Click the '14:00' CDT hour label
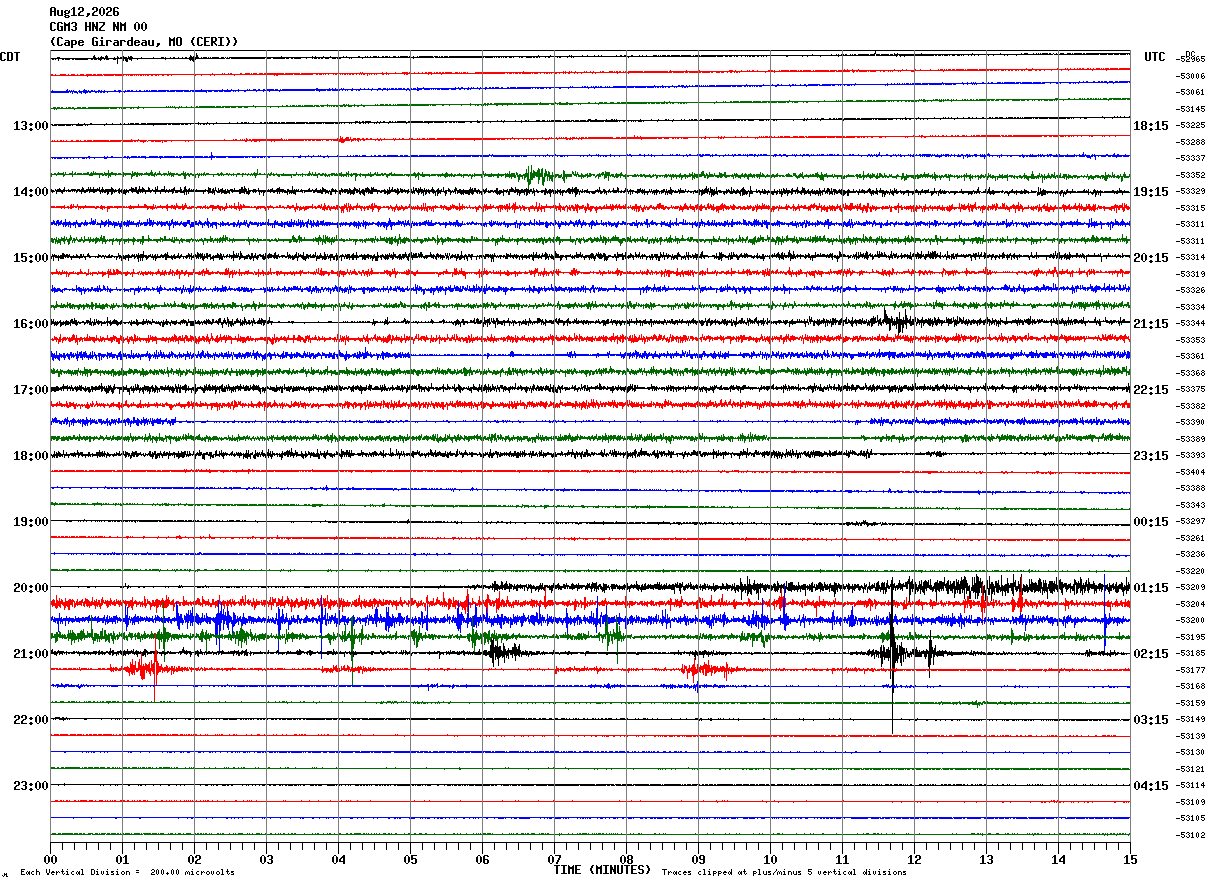1210x886 pixels. 30,192
